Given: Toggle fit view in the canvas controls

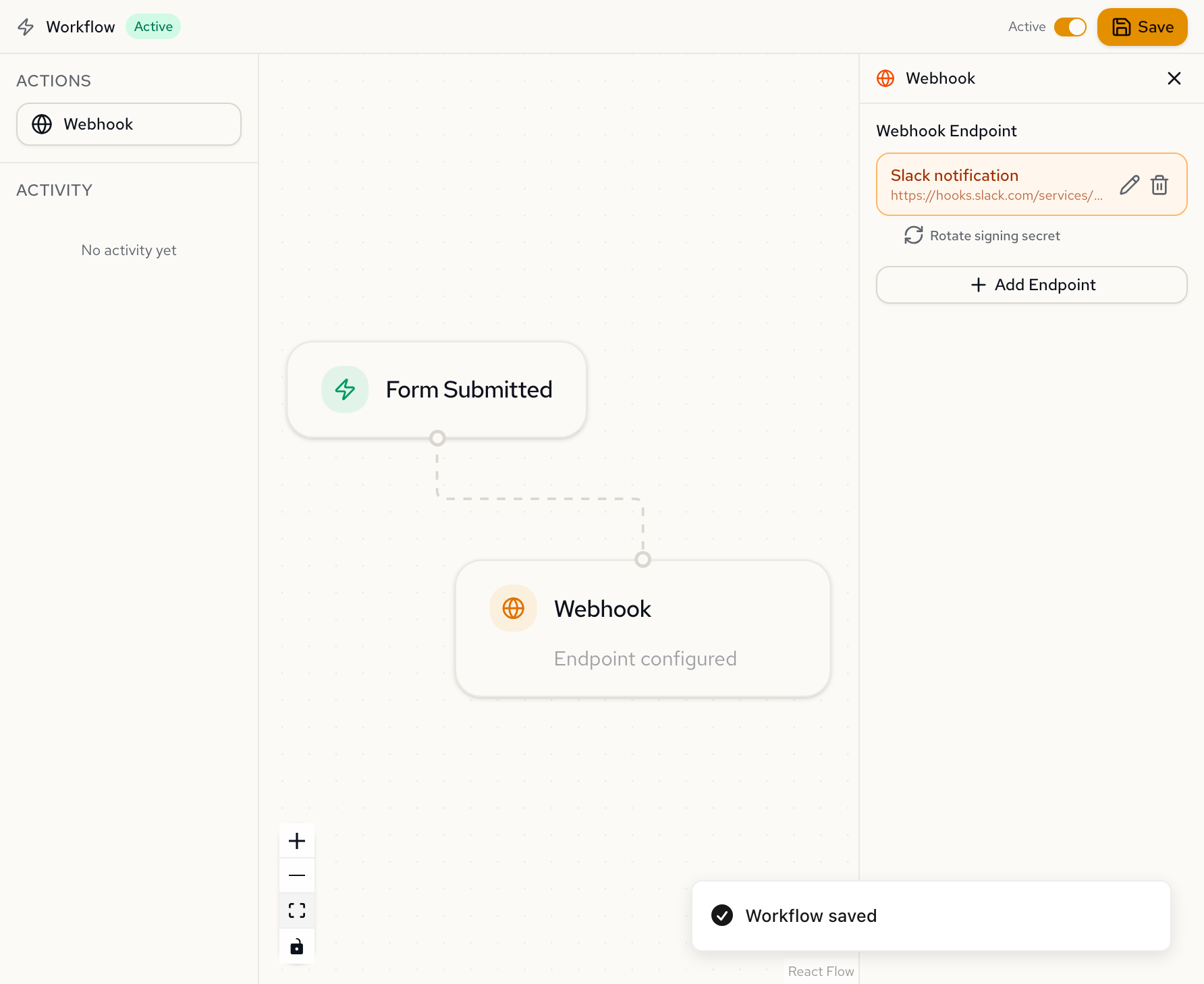Looking at the screenshot, I should pyautogui.click(x=296, y=910).
